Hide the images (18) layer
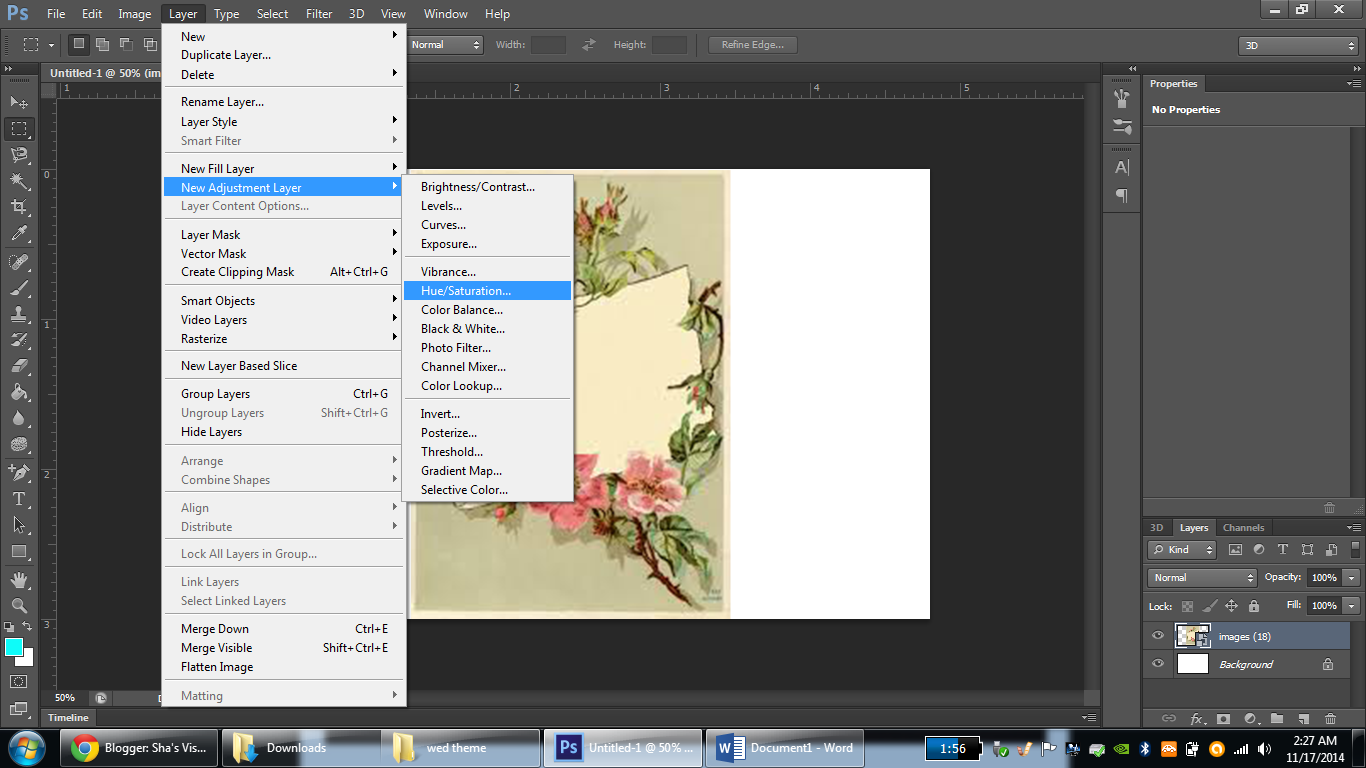Screen dimensions: 1366x768 (1158, 636)
